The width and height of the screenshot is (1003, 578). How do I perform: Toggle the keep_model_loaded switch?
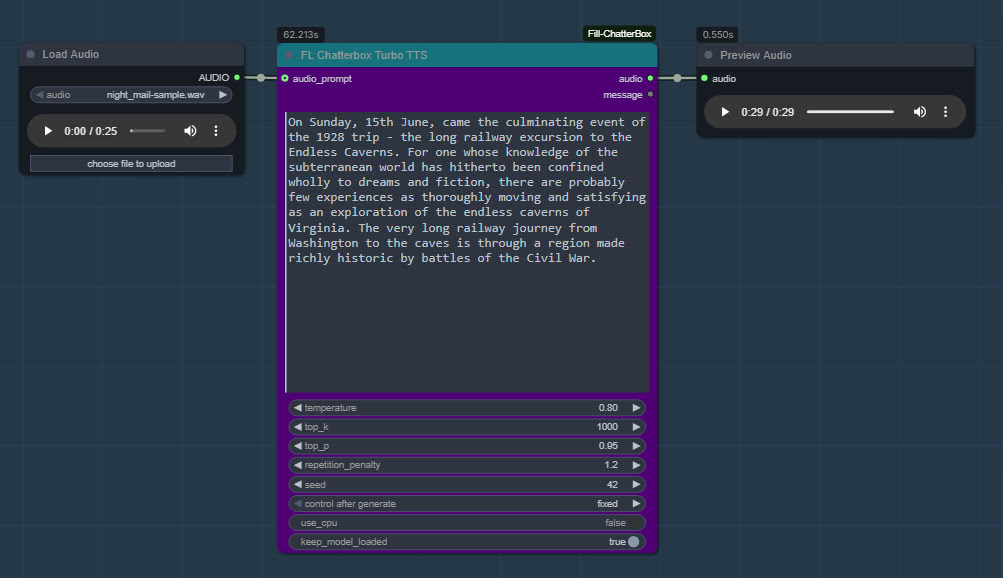click(x=633, y=542)
